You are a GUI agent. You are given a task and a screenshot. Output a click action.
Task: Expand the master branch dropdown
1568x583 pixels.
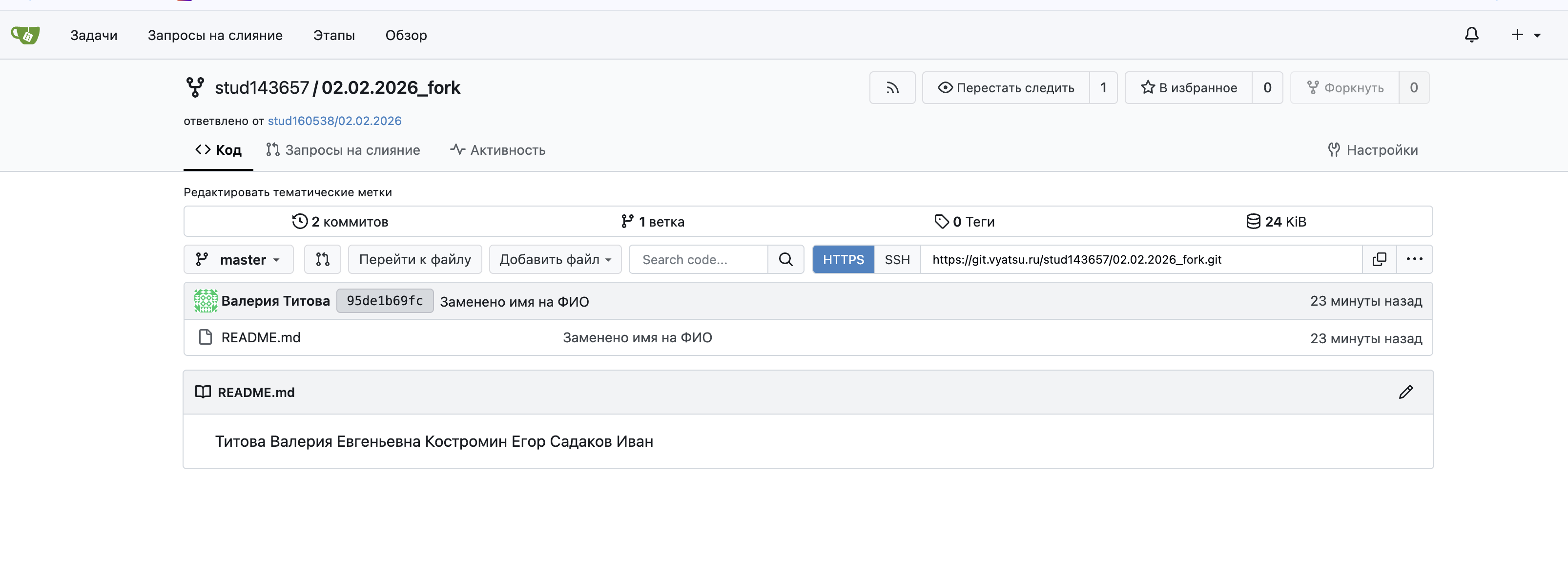[x=238, y=260]
